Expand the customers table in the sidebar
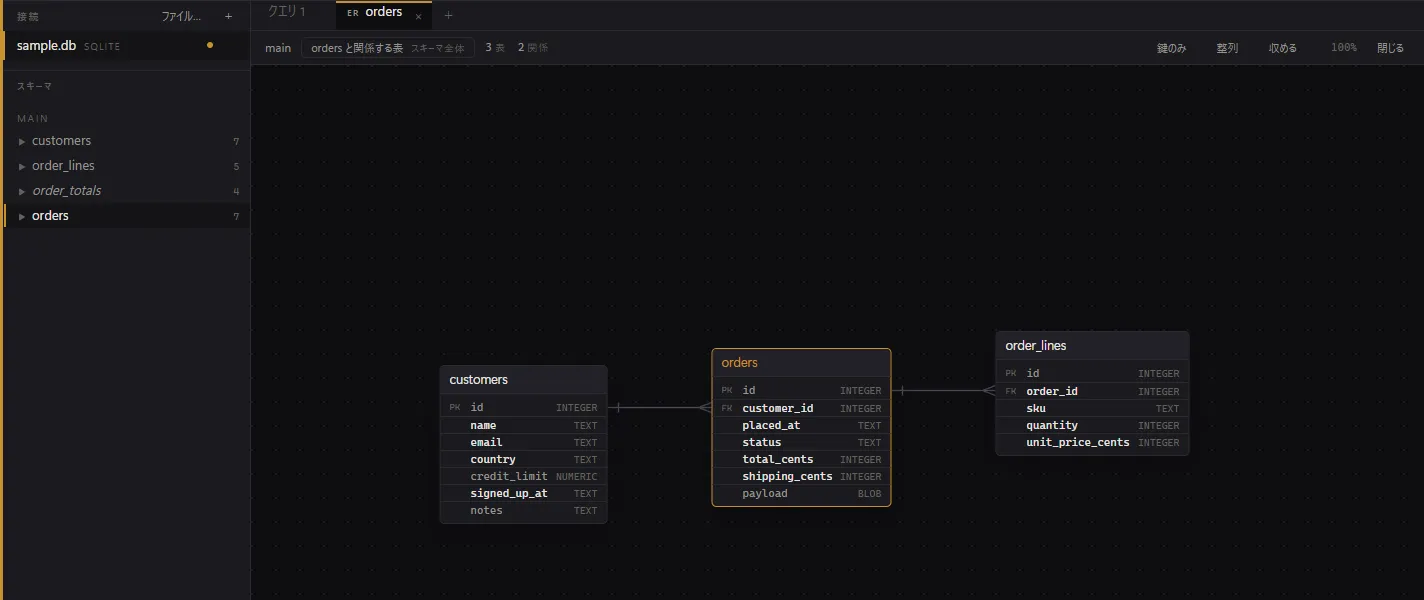1424x600 pixels. [22, 141]
